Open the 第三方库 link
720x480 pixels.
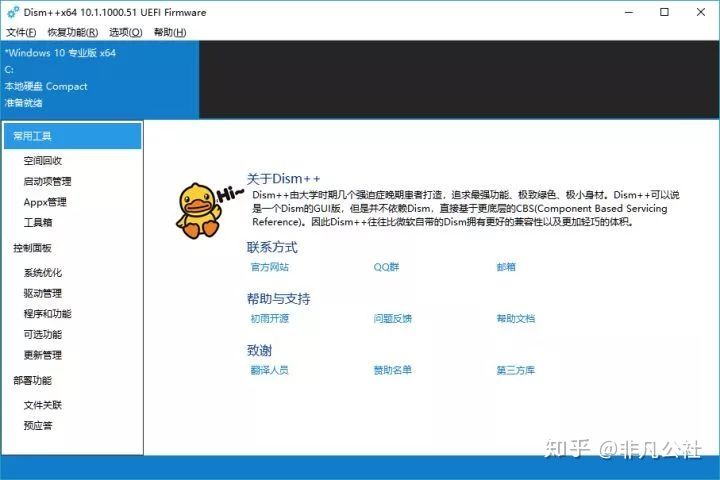pyautogui.click(x=516, y=370)
